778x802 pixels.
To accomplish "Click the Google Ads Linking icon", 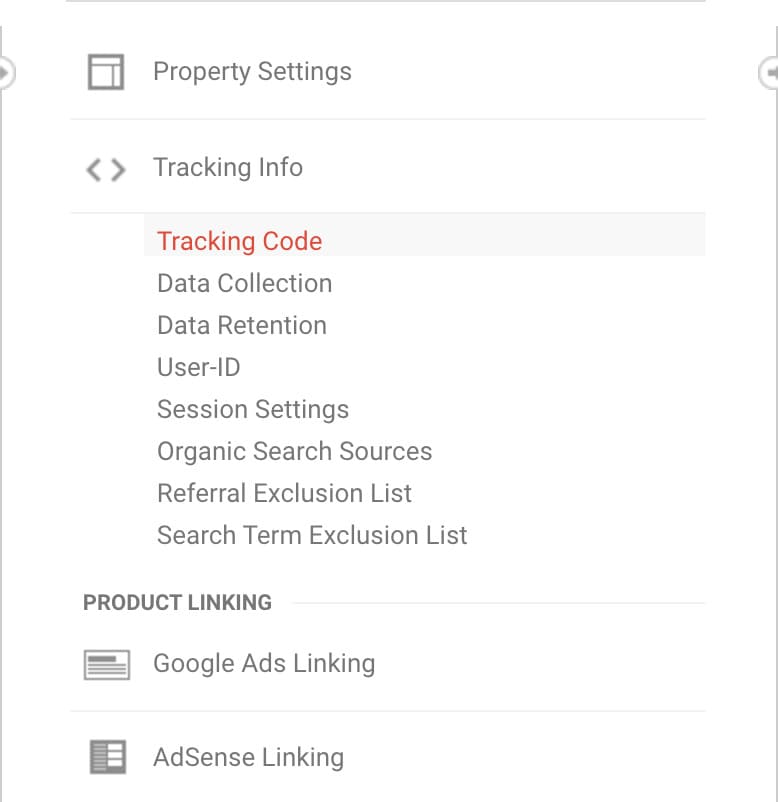I will pyautogui.click(x=107, y=664).
